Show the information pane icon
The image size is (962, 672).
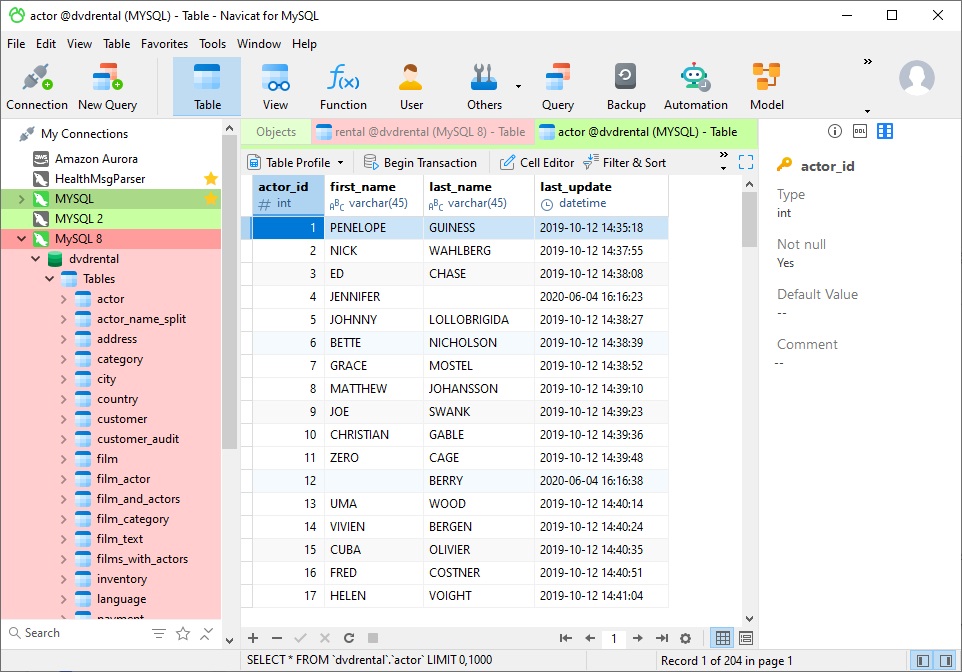(x=834, y=131)
